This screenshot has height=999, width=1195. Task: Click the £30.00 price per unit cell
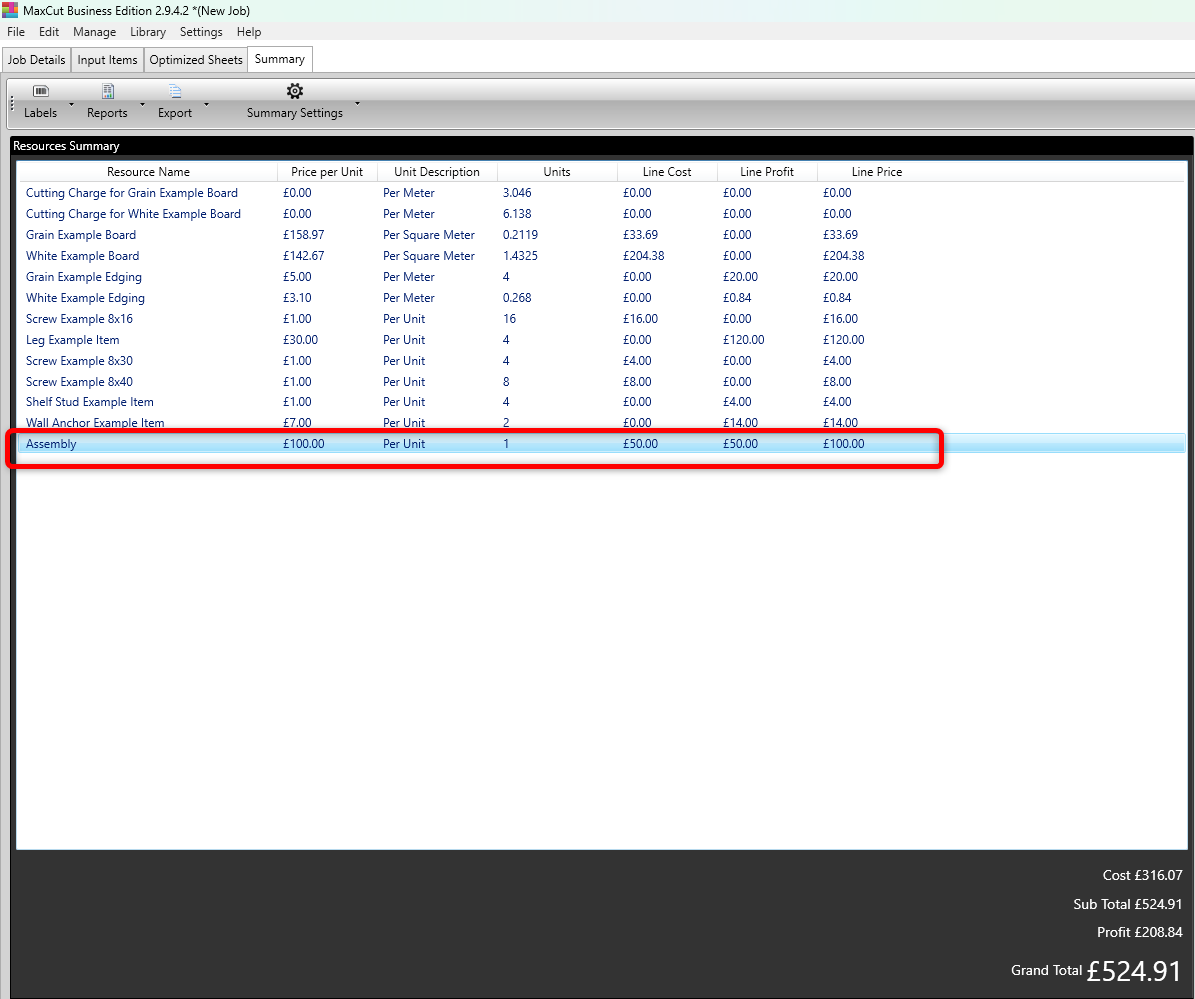coord(300,340)
